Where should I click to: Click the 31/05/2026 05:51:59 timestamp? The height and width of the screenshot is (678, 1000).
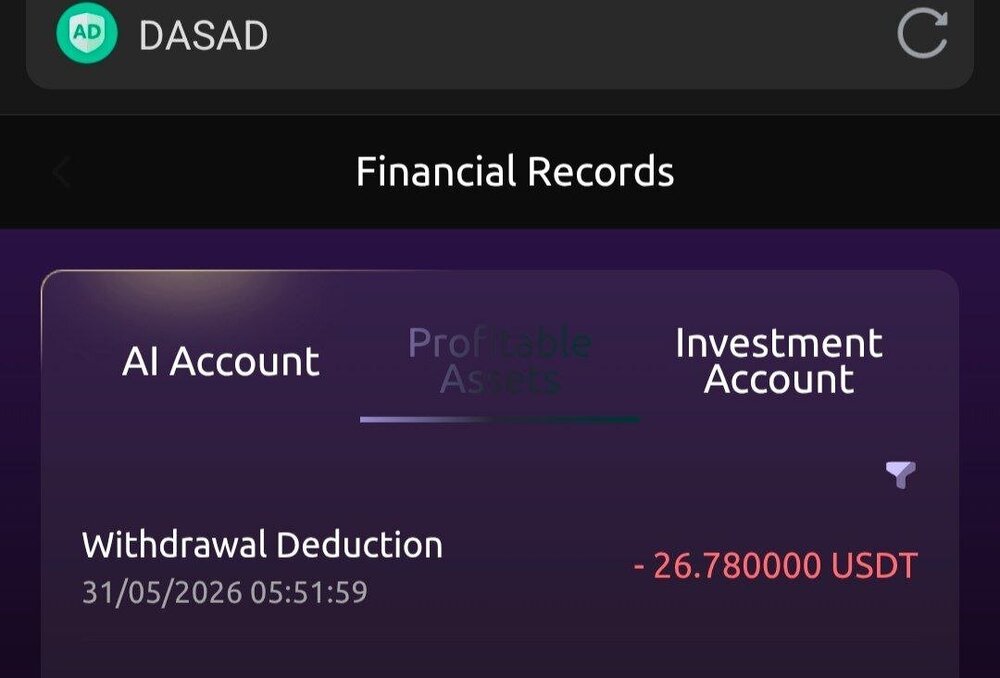(x=225, y=592)
